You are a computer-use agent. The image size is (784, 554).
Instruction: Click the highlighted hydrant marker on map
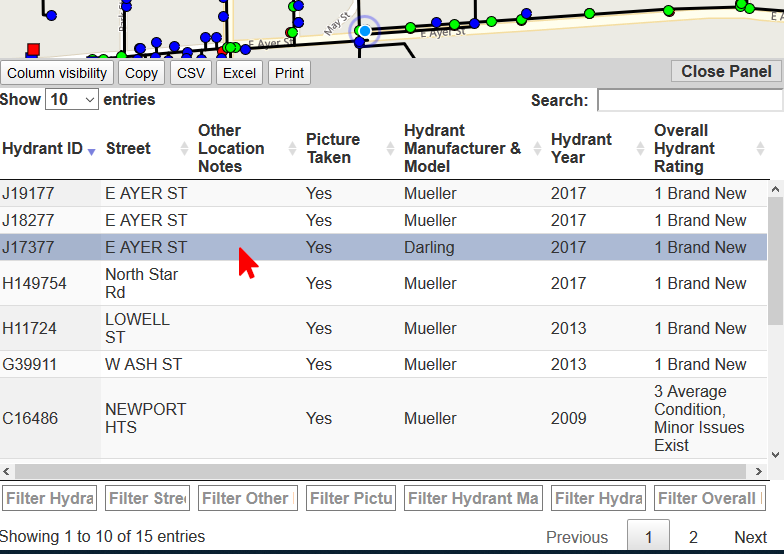[x=365, y=31]
